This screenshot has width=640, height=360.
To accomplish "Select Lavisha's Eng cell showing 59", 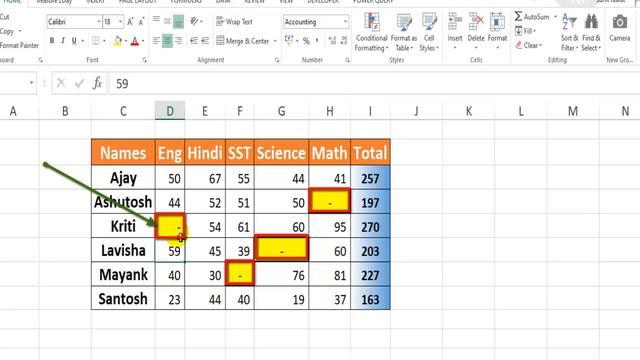I will pyautogui.click(x=170, y=250).
